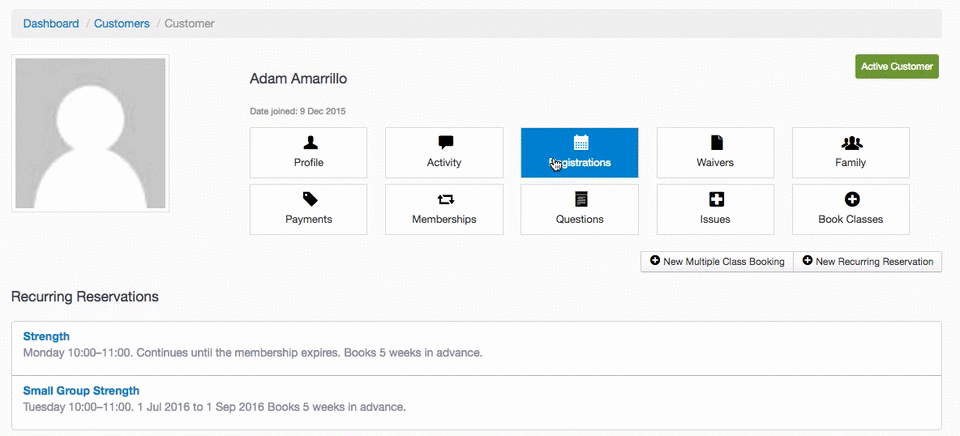960x436 pixels.
Task: Switch to the Family tab label
Action: point(851,162)
